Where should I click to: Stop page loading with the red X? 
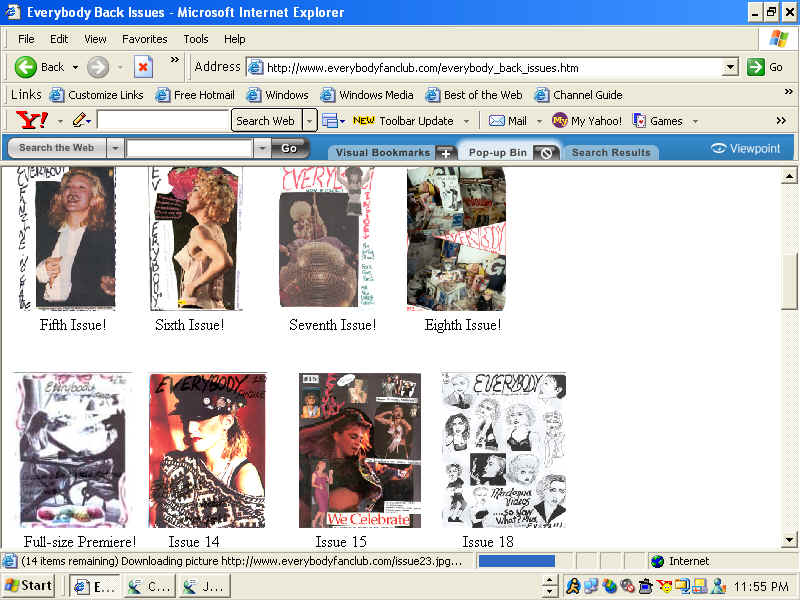(143, 67)
